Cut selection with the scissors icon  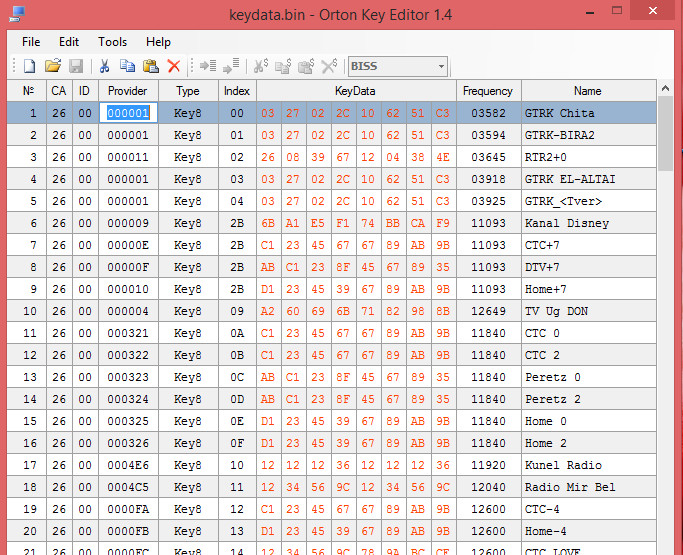(104, 66)
